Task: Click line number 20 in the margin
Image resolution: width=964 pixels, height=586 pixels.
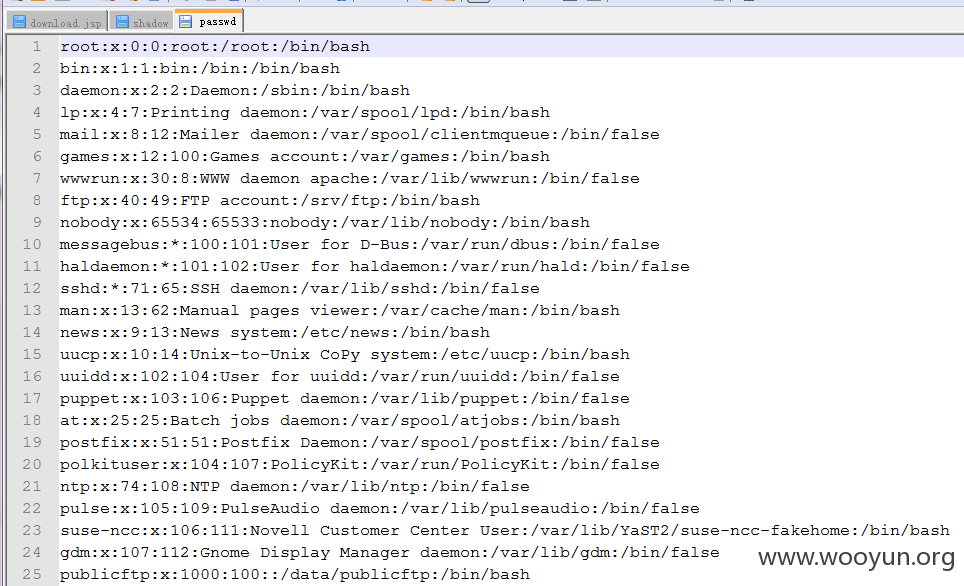Action: click(x=32, y=465)
